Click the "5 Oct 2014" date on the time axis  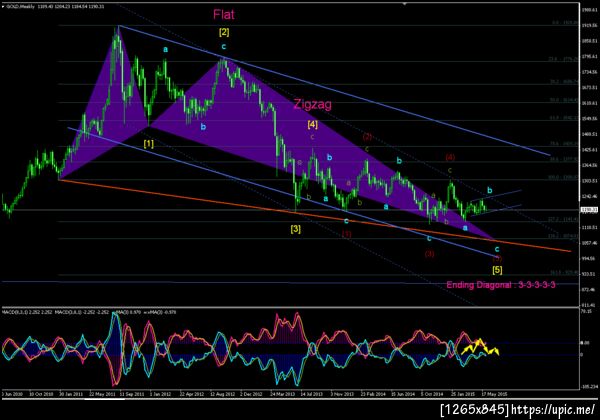tap(432, 394)
